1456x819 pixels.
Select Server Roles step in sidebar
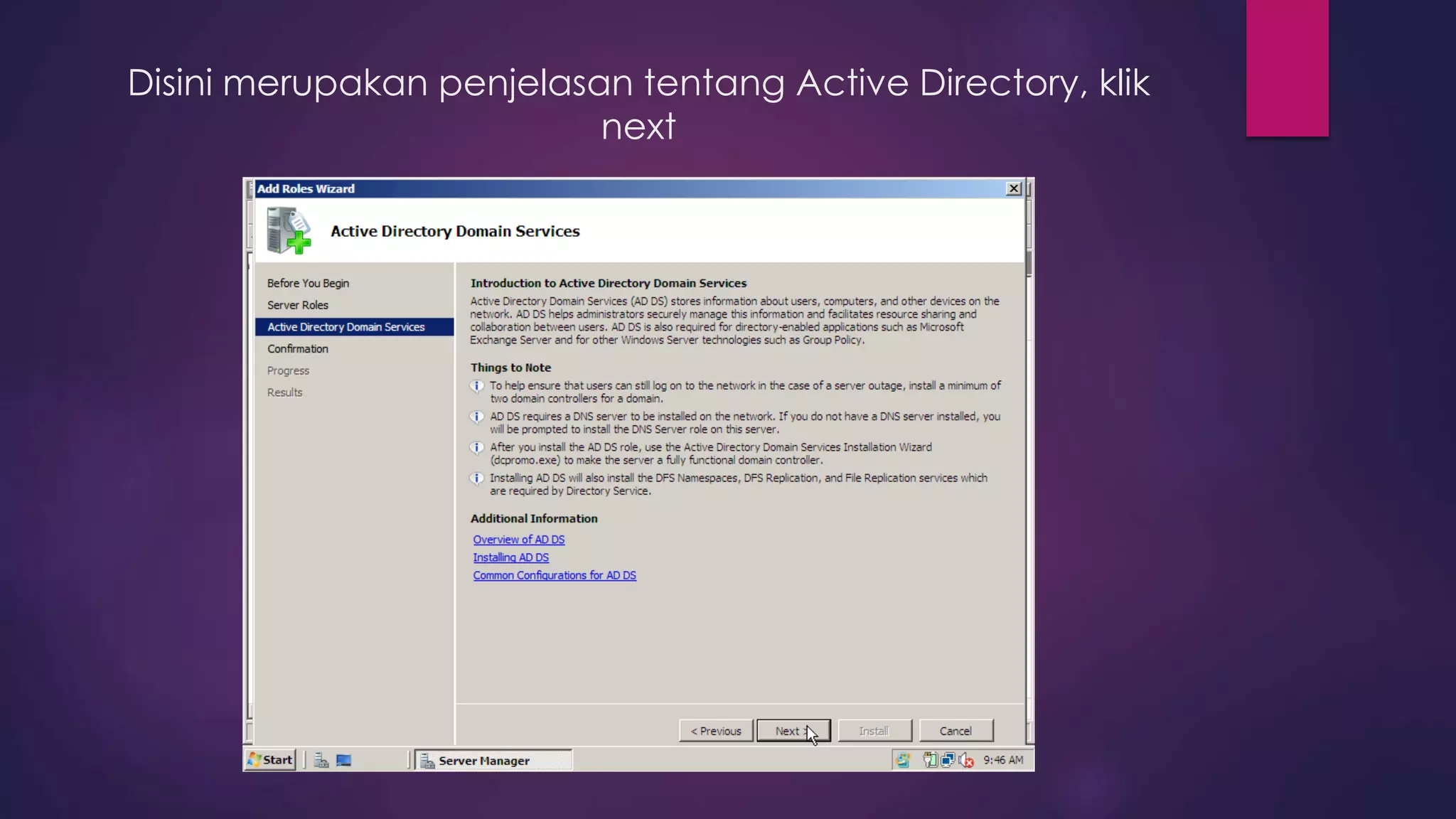point(298,305)
